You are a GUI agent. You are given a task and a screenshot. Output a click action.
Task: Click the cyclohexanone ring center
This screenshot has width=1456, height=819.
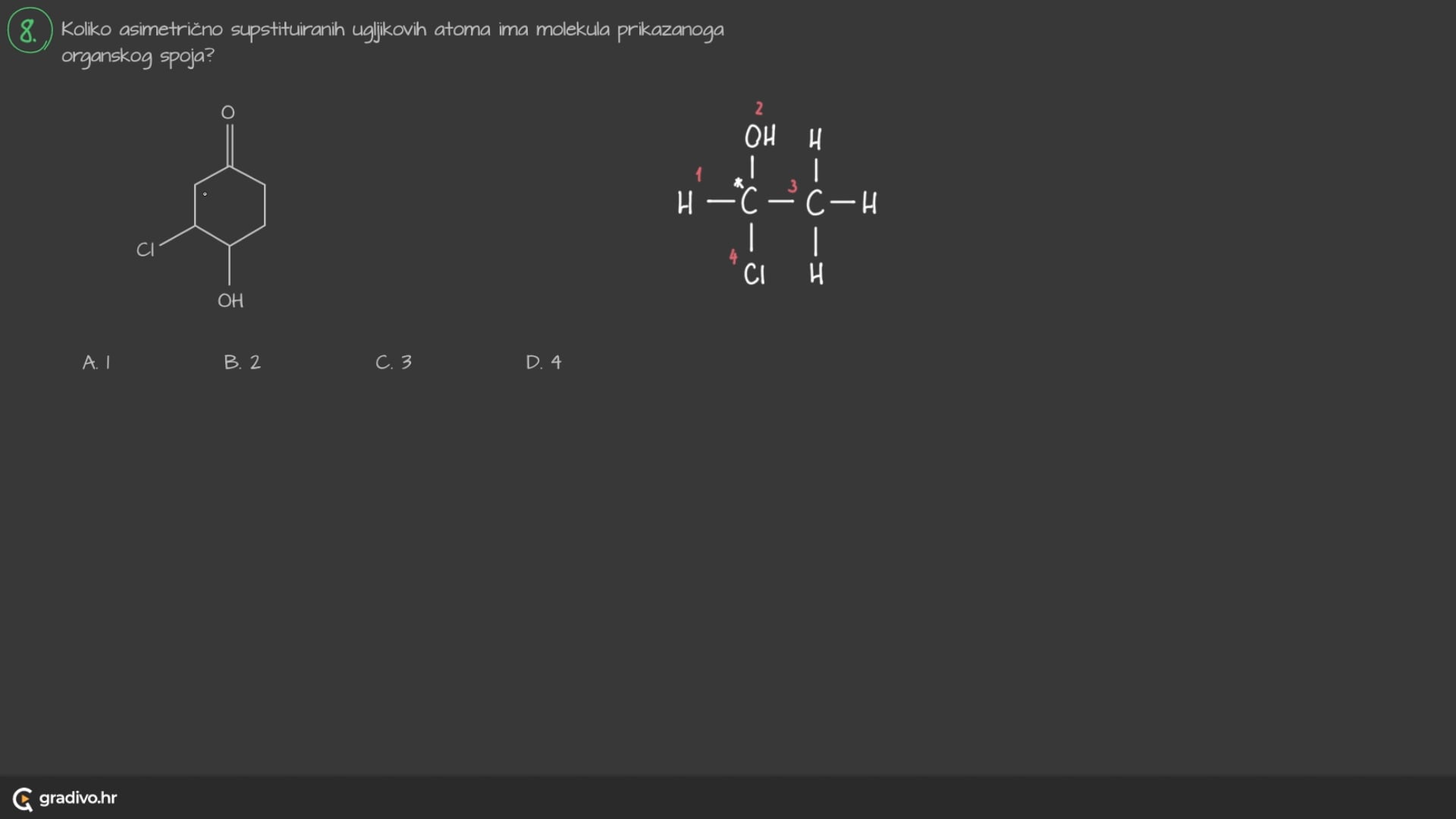click(230, 206)
